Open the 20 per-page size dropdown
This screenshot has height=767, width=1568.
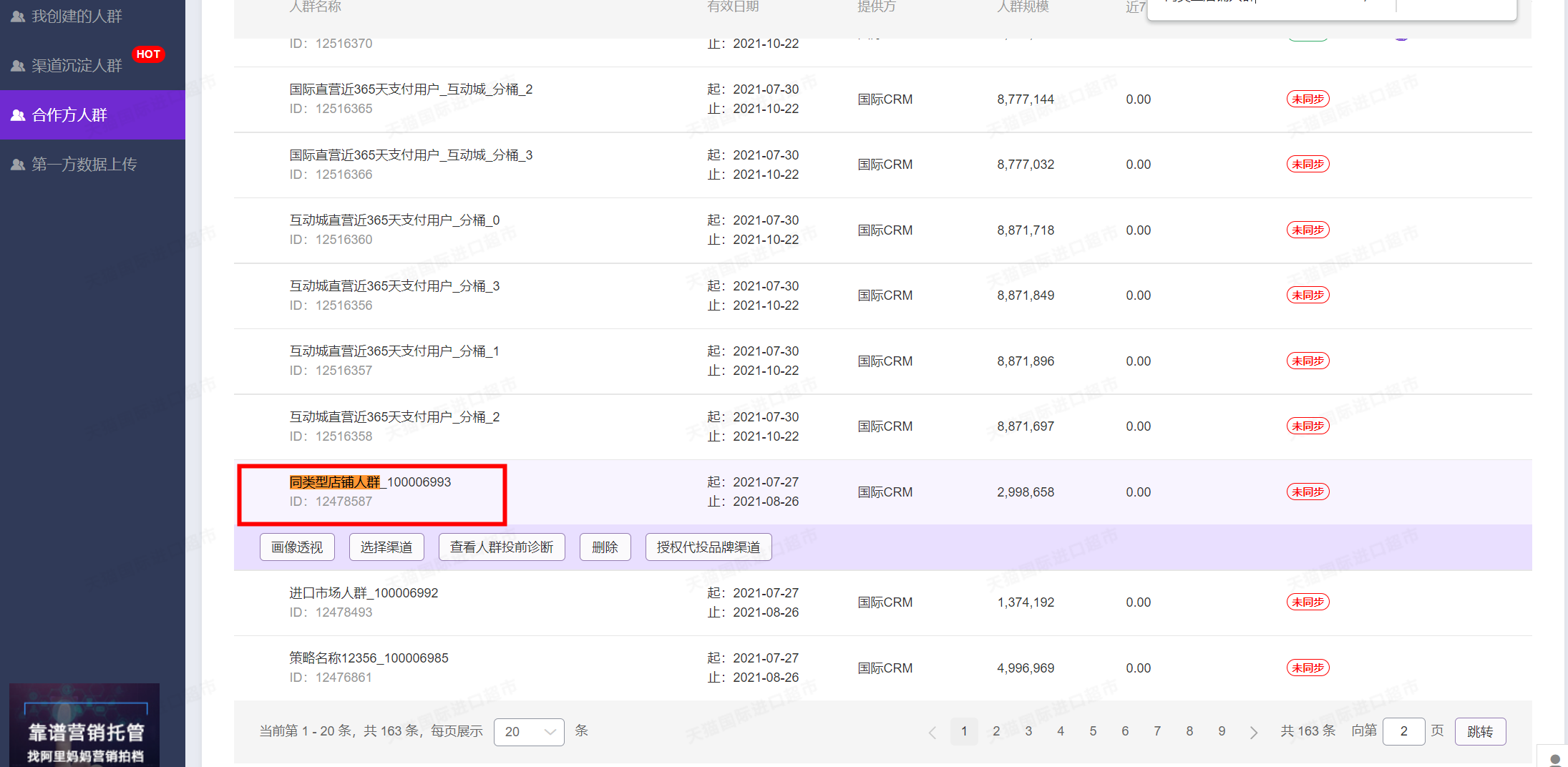pos(529,731)
